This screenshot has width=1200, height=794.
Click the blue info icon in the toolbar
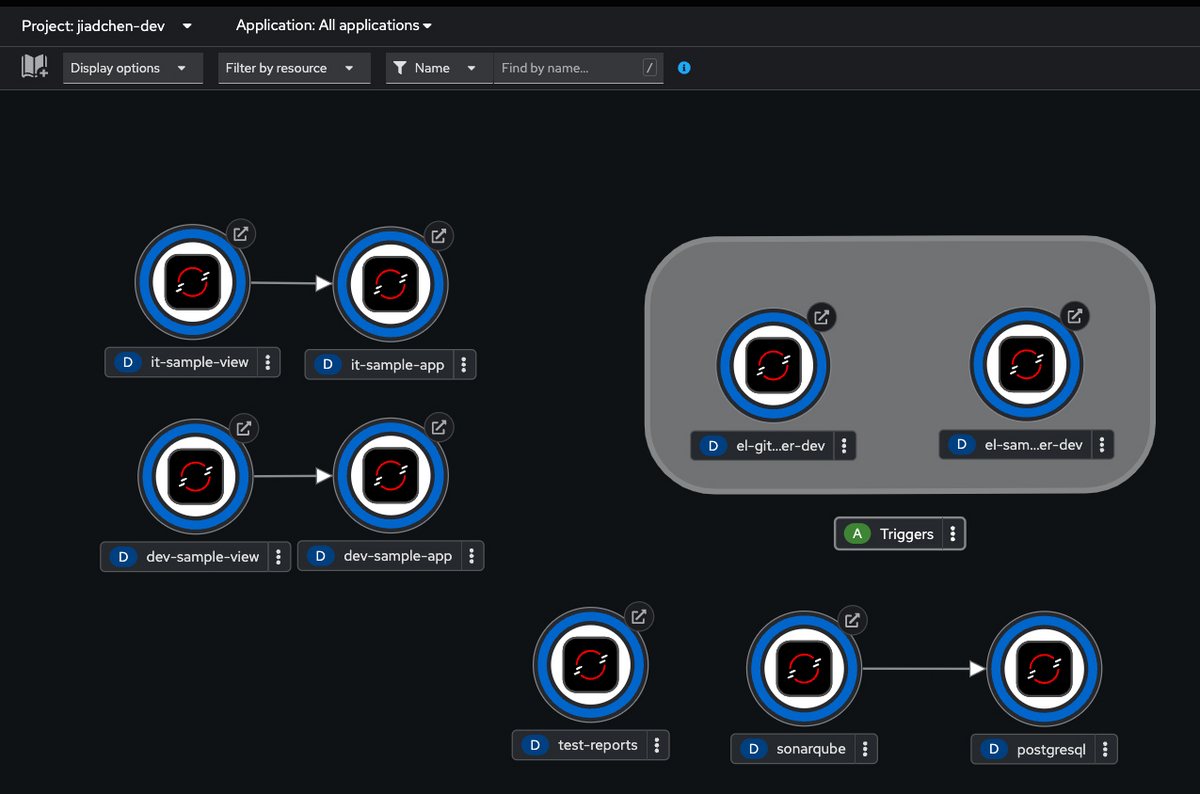coord(684,68)
